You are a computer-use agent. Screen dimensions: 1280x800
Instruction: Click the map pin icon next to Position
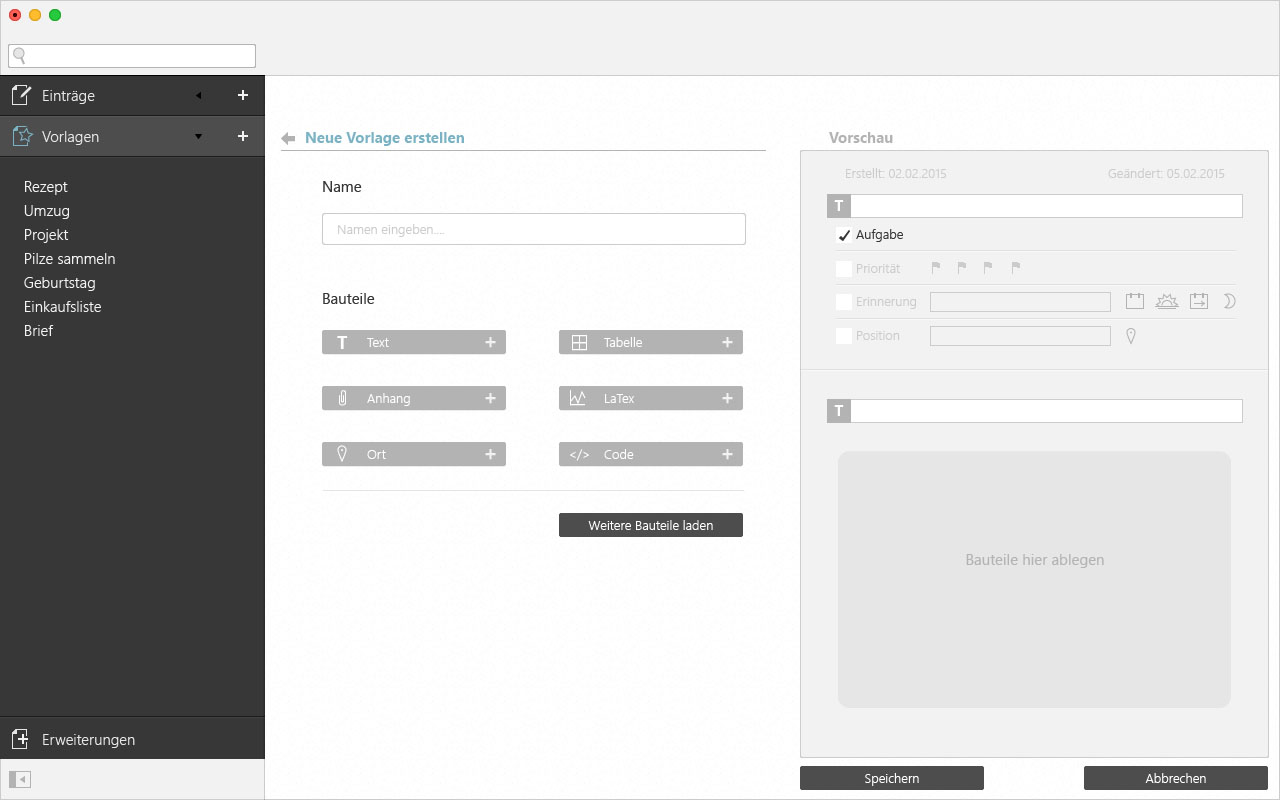1131,336
